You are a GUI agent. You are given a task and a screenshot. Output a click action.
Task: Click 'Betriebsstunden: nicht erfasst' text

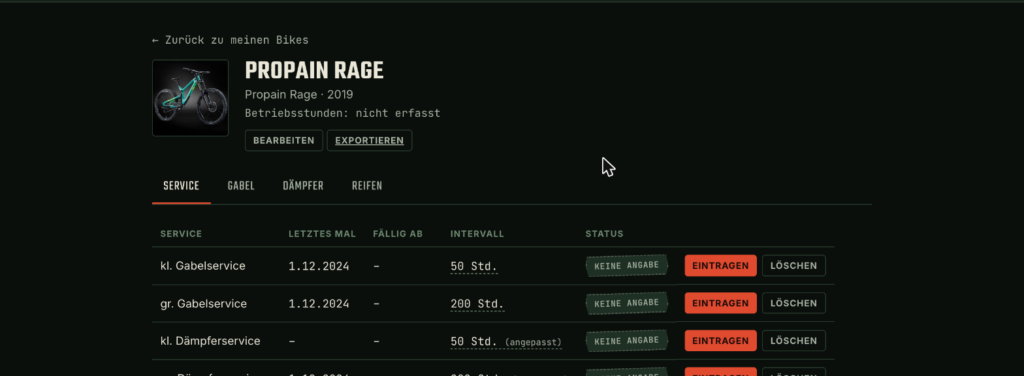pyautogui.click(x=343, y=114)
